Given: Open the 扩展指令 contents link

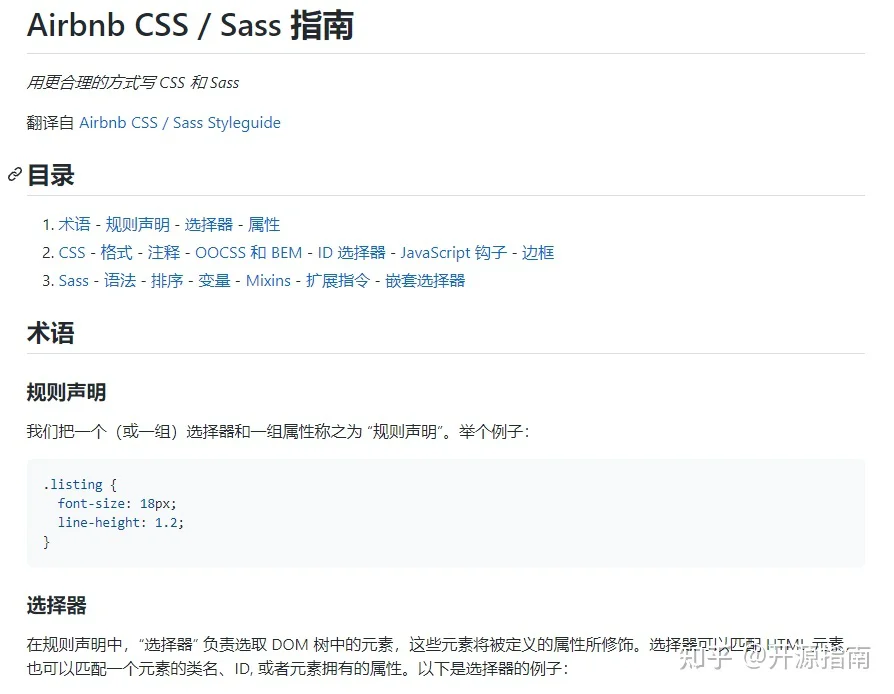Looking at the screenshot, I should (338, 281).
